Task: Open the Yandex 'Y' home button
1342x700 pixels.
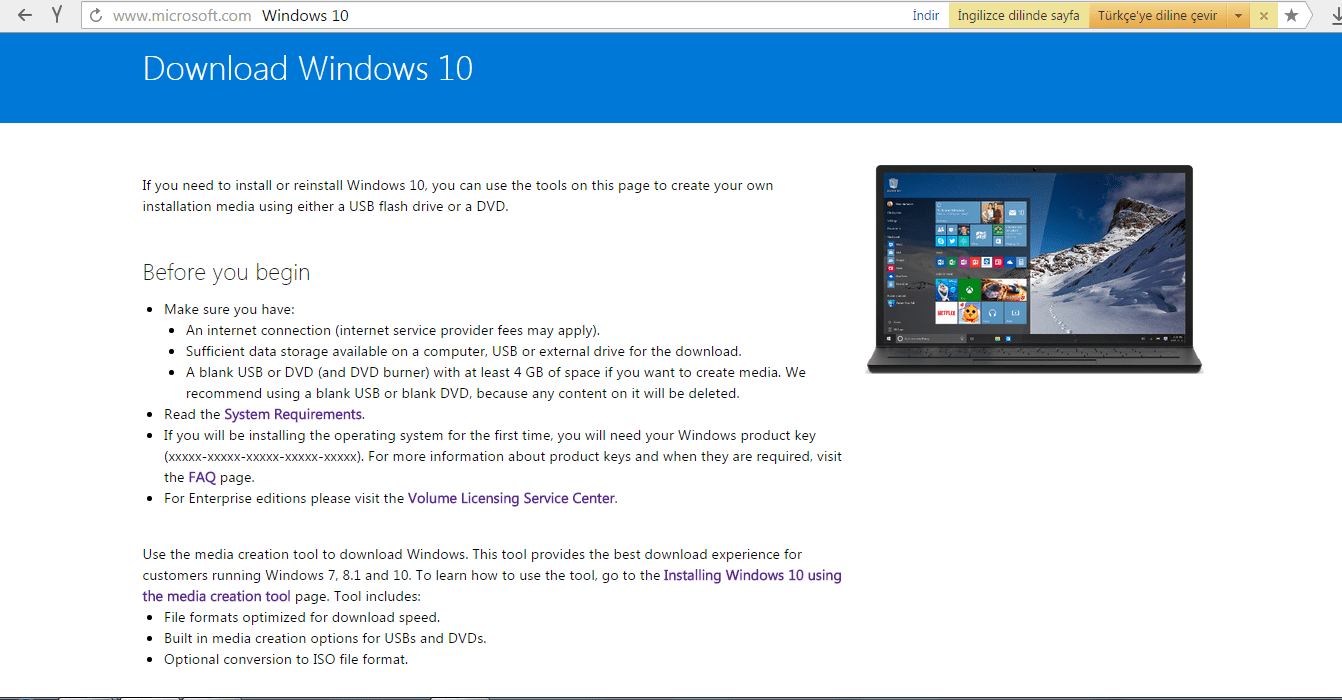Action: click(x=57, y=15)
